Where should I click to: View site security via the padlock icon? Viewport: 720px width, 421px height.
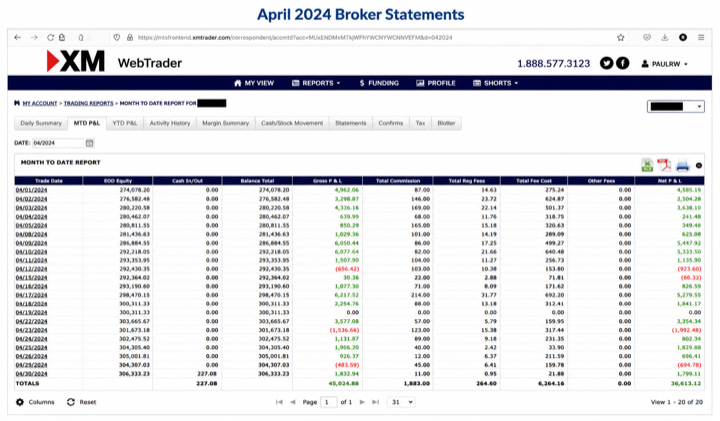130,38
